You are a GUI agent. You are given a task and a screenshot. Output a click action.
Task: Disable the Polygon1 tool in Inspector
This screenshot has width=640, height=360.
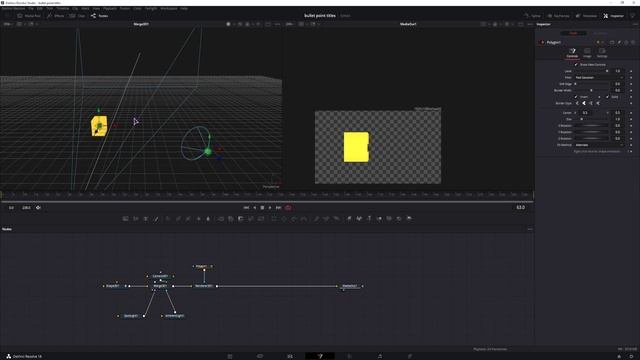pyautogui.click(x=542, y=42)
